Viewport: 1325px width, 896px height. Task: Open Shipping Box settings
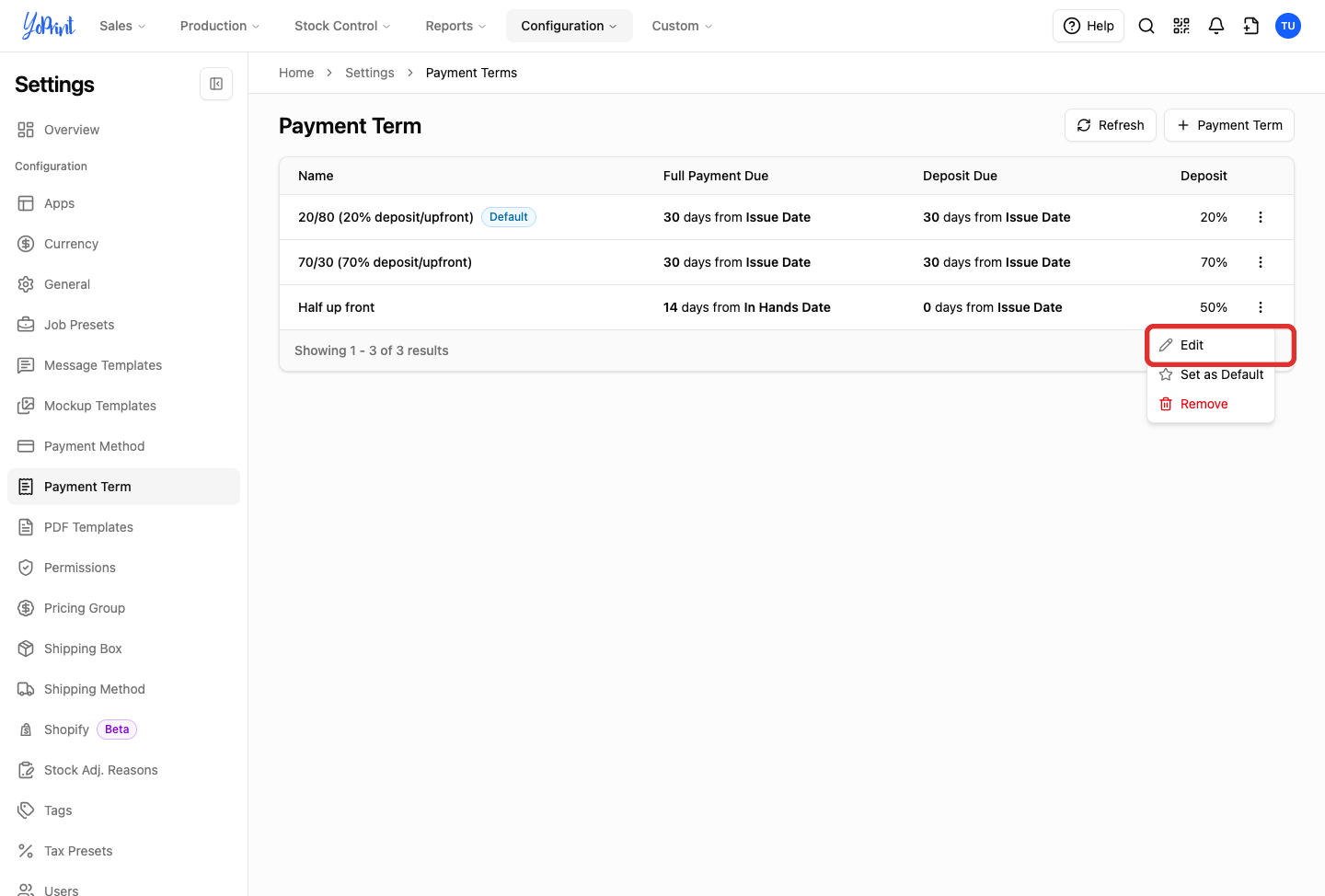tap(123, 649)
